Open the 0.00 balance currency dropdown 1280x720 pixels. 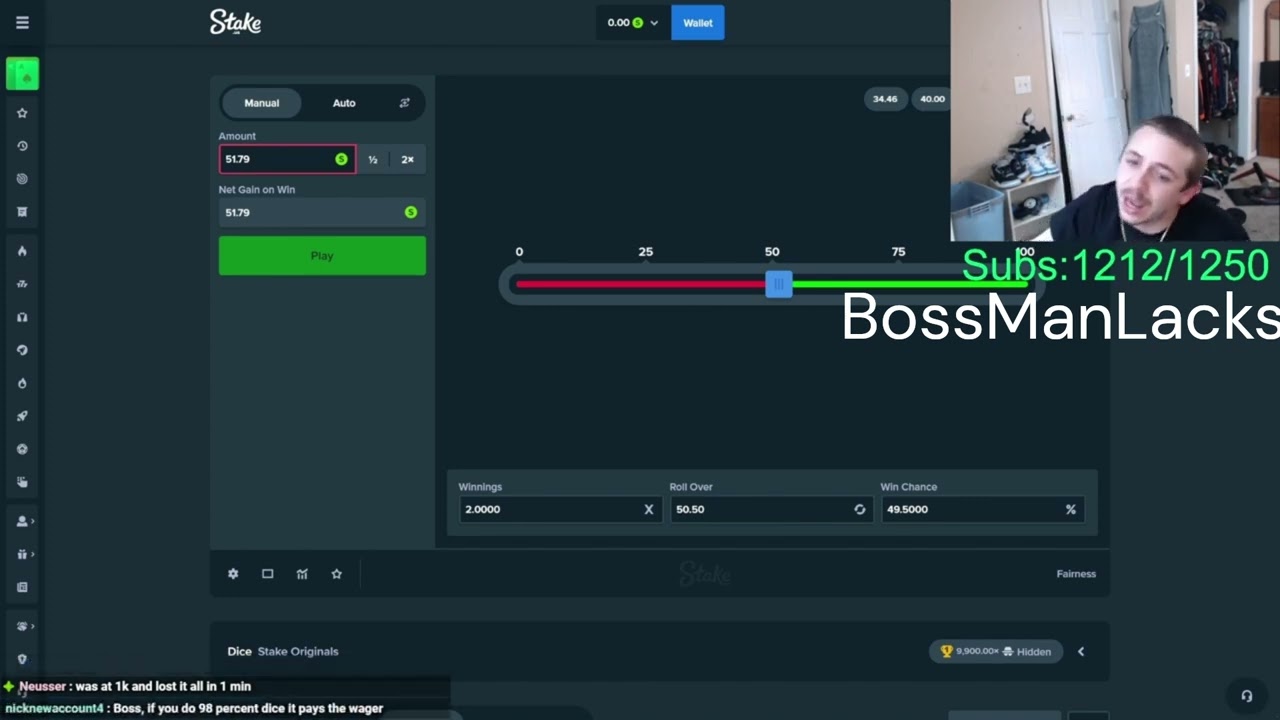point(632,22)
